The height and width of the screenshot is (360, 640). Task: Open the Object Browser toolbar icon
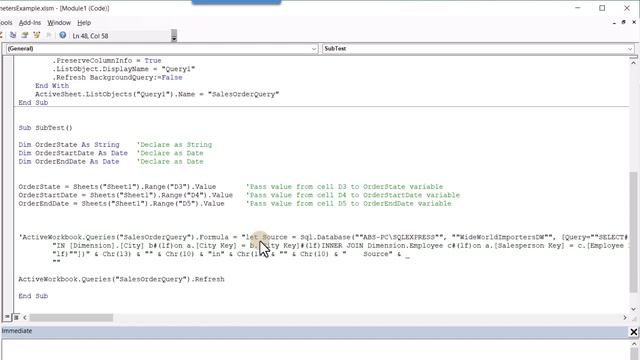(37, 36)
